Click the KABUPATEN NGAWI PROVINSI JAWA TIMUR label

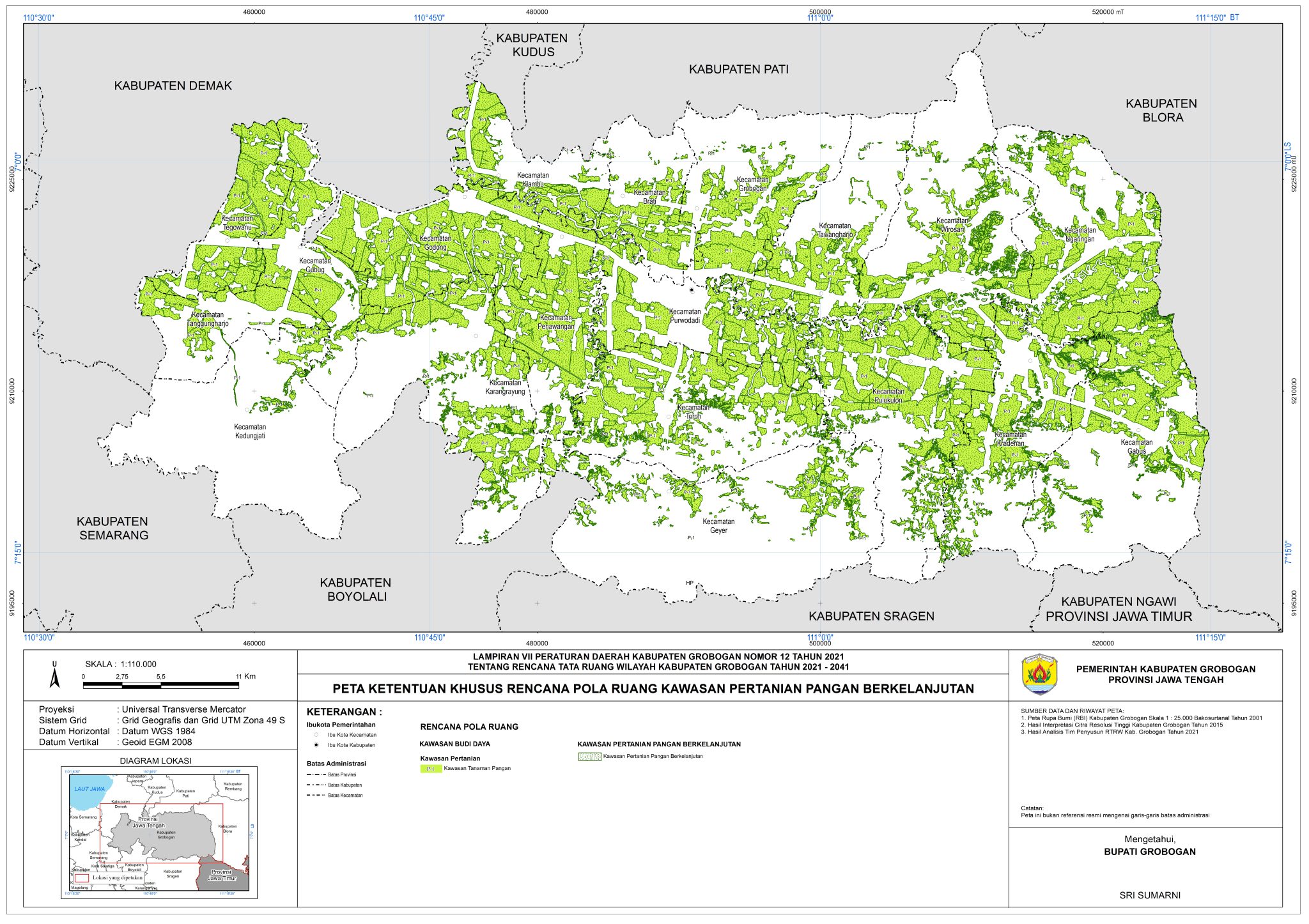pyautogui.click(x=1119, y=609)
